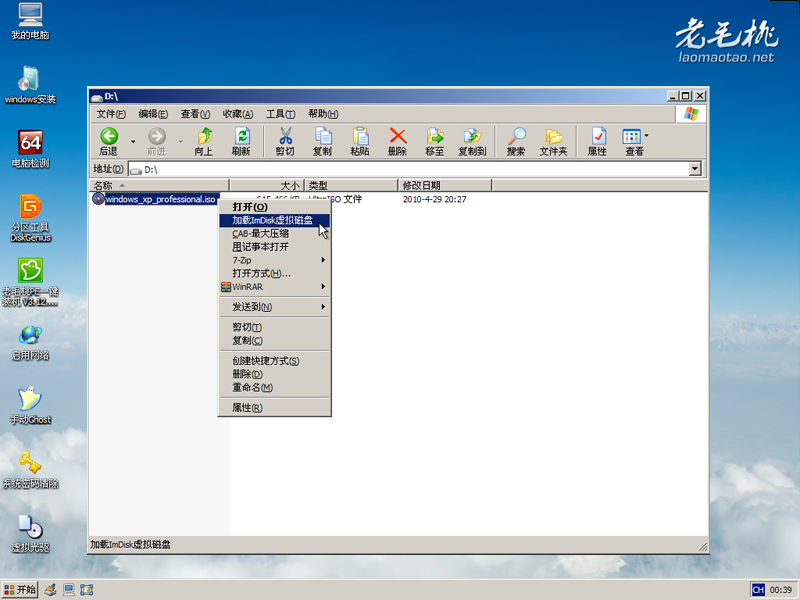Open 分区工具 DiskGenius desktop icon

(x=30, y=218)
